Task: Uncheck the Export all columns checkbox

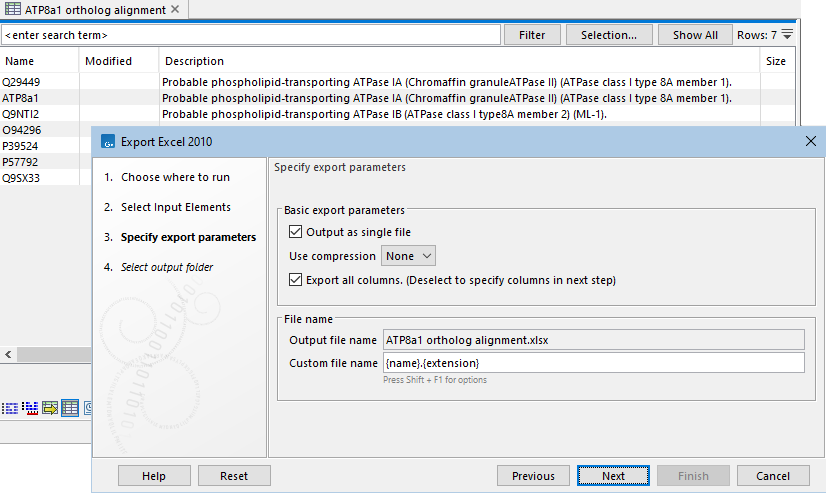Action: [295, 280]
